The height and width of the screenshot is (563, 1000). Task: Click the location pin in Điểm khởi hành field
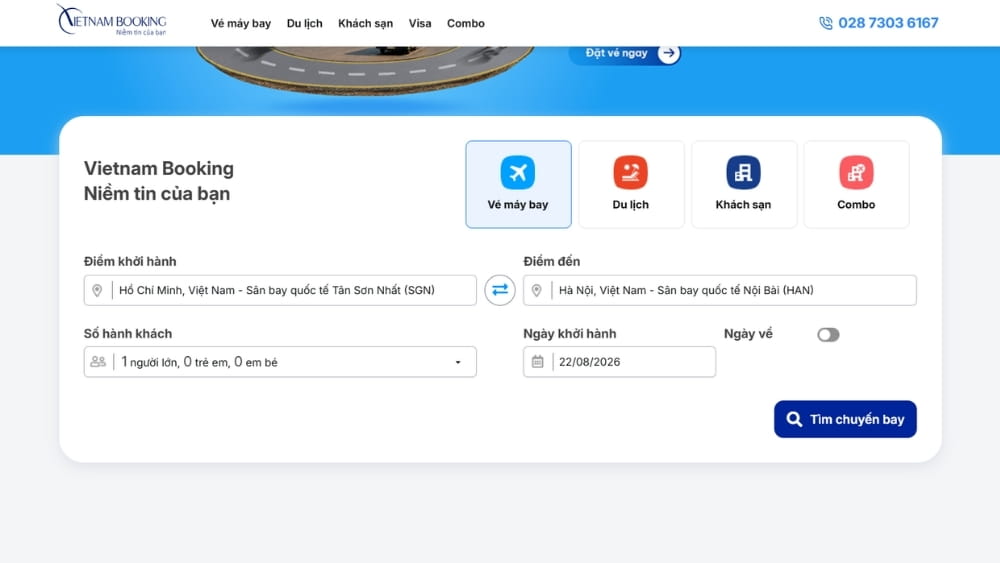(x=97, y=290)
